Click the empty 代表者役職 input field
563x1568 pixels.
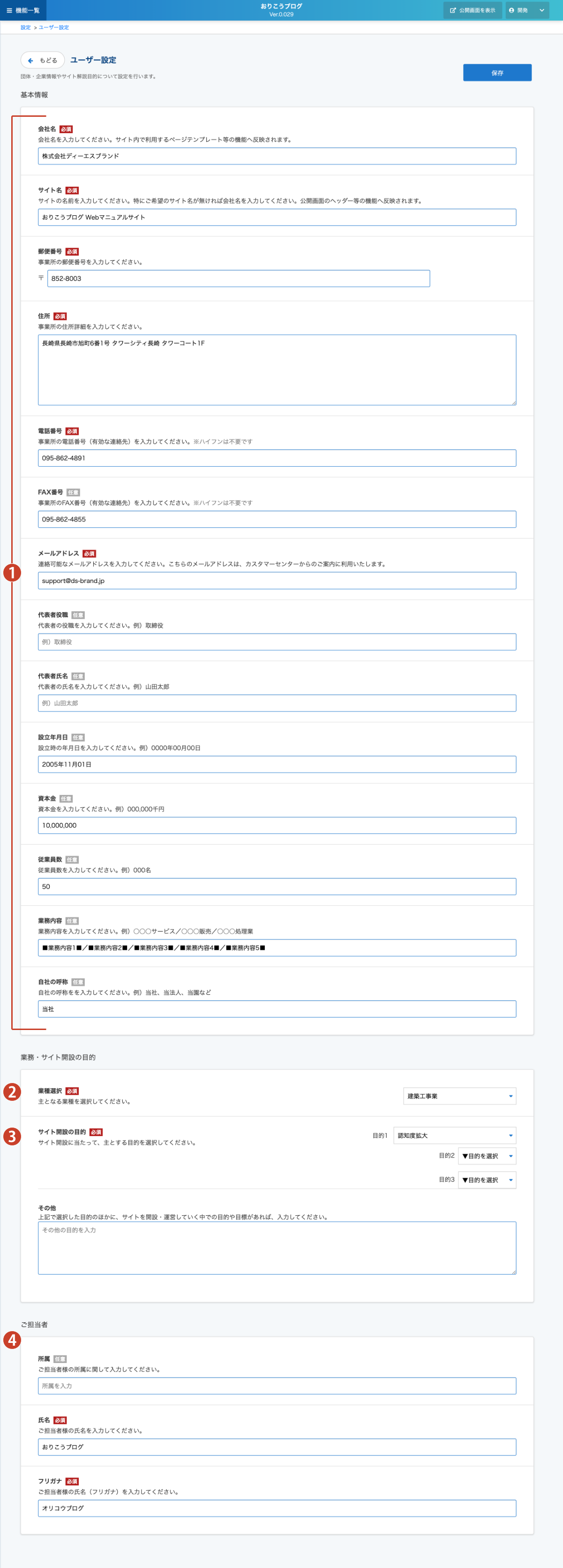(x=277, y=642)
